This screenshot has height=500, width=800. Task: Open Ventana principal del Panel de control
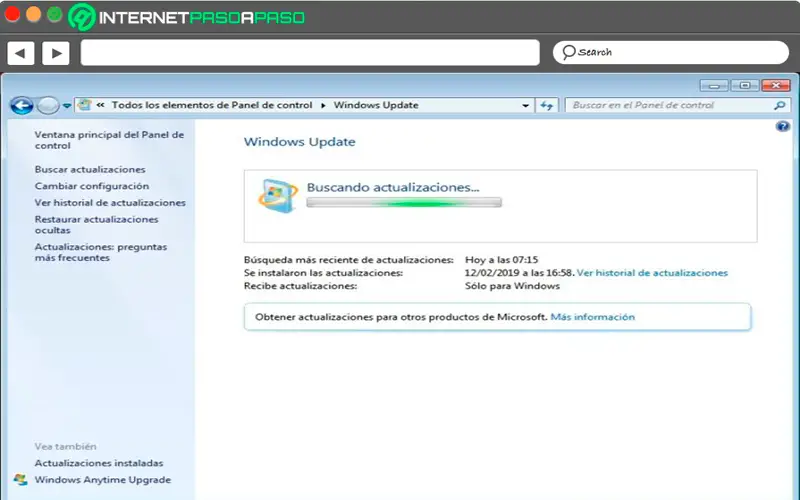point(109,140)
